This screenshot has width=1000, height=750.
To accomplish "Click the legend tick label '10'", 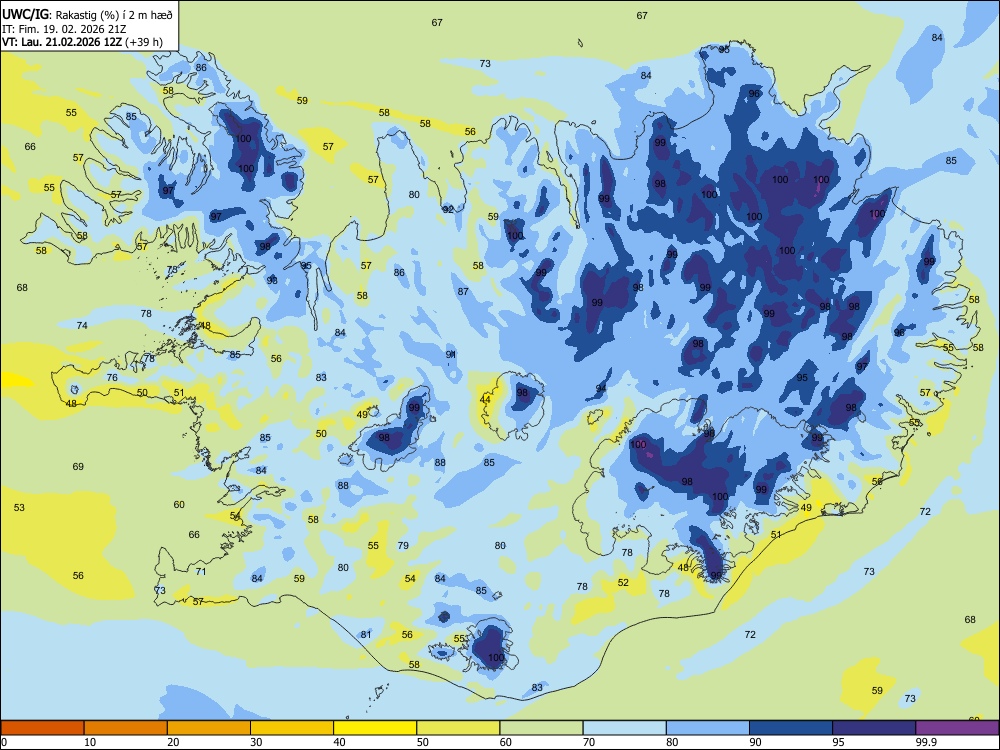I will coord(91,742).
